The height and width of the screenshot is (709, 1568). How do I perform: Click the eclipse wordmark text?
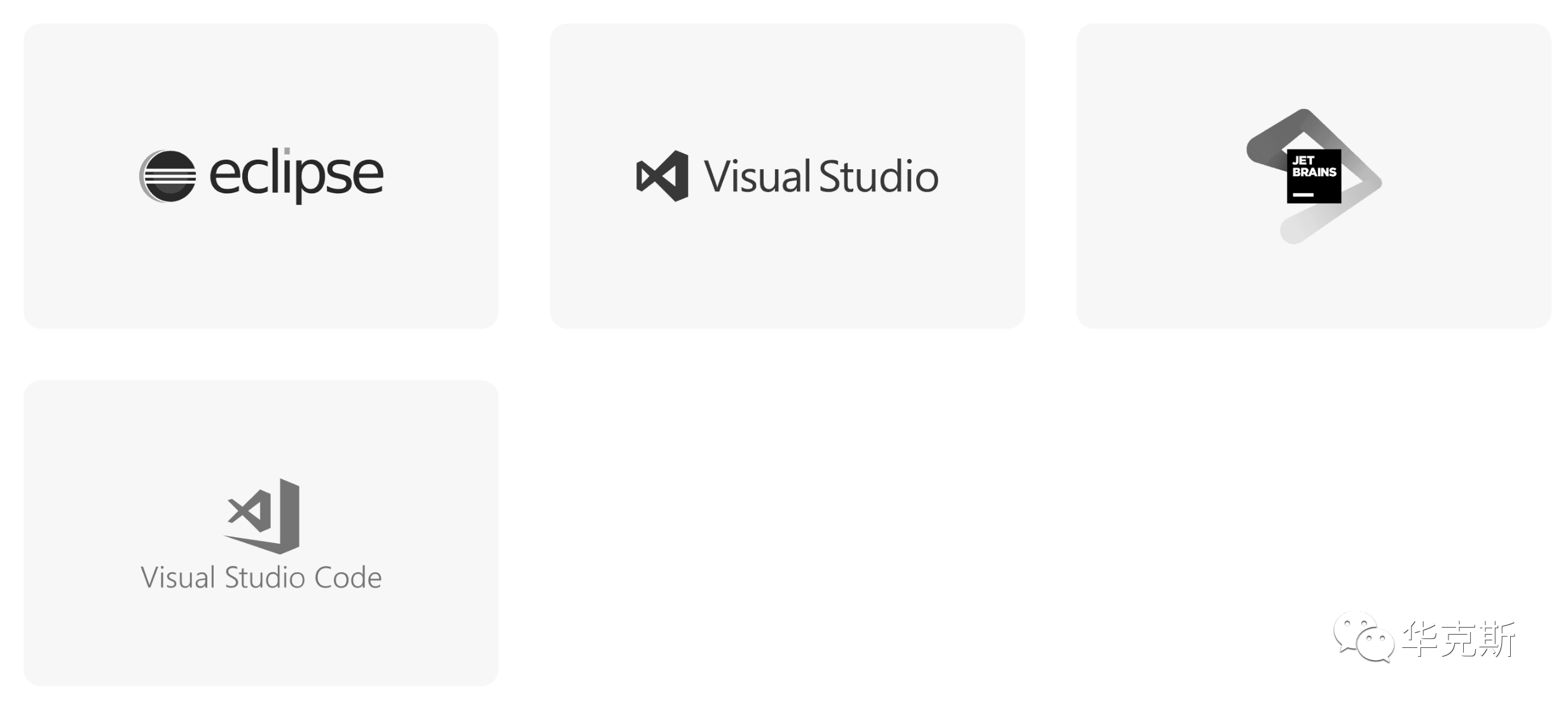pos(296,176)
